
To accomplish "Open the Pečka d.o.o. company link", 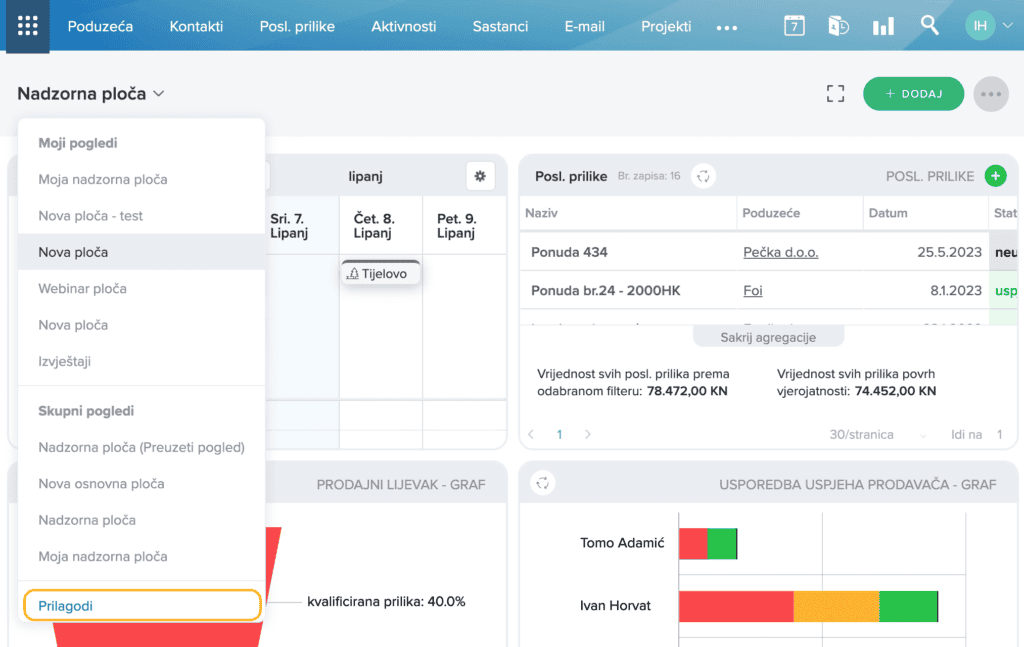I will [780, 252].
